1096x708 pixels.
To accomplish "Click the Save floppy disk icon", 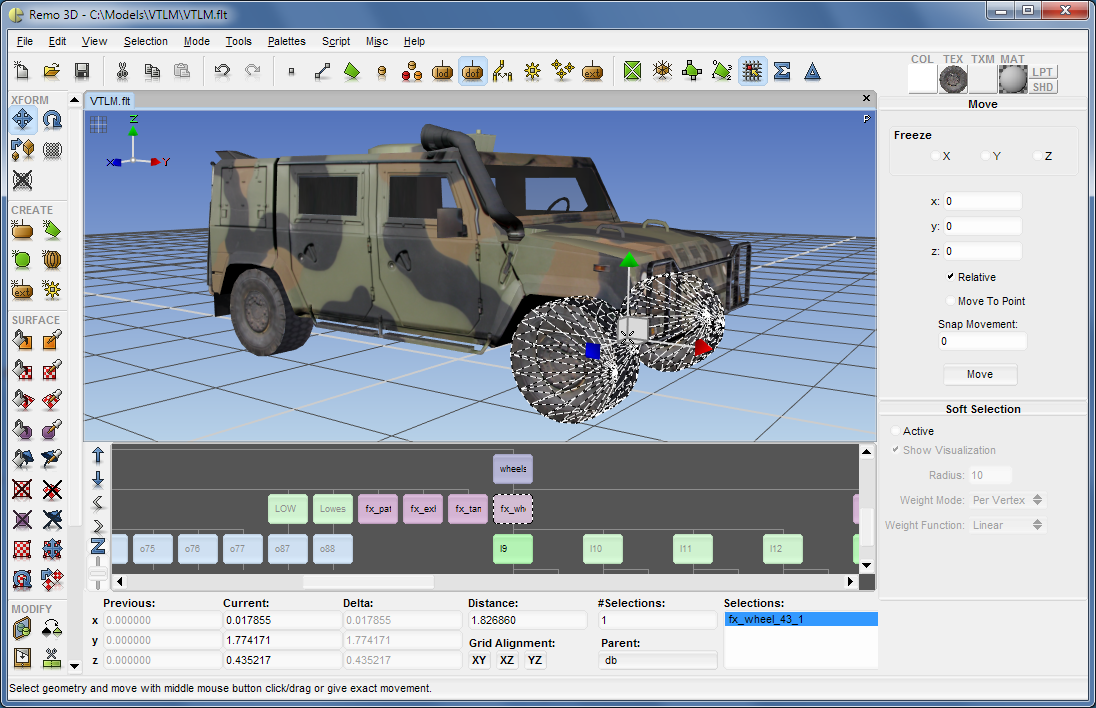I will [x=82, y=71].
